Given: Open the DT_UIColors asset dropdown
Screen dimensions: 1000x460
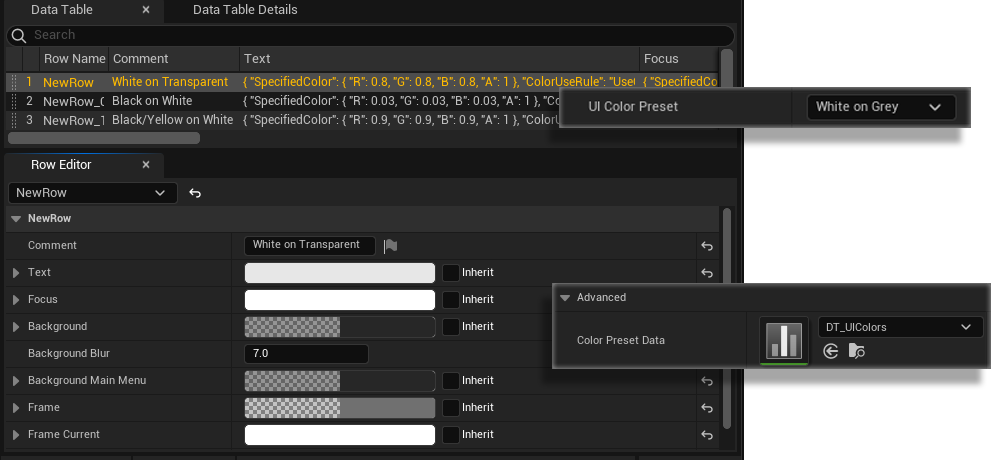Looking at the screenshot, I should [x=899, y=327].
